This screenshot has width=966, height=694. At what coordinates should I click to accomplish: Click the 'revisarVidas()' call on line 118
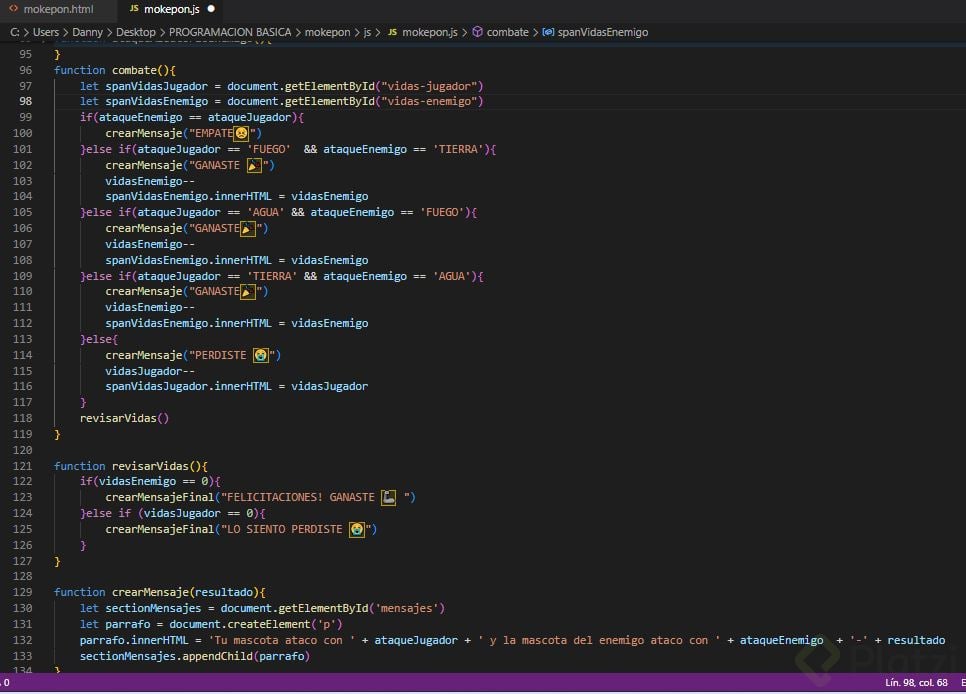point(124,418)
